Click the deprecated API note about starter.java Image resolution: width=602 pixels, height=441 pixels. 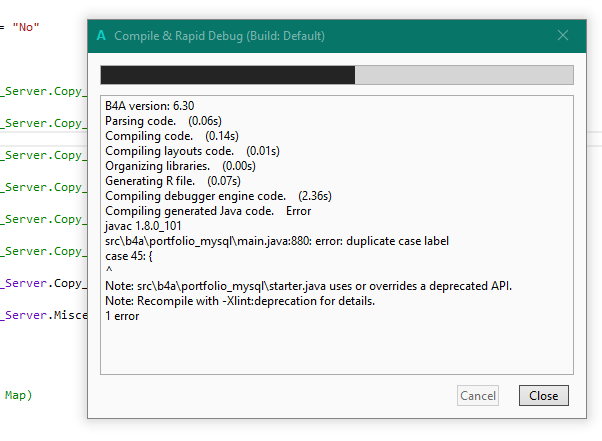(308, 286)
